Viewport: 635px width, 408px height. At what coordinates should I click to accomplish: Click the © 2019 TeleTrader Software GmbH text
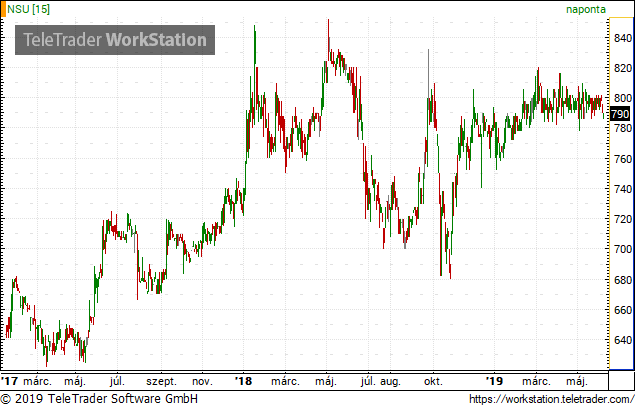pos(99,399)
